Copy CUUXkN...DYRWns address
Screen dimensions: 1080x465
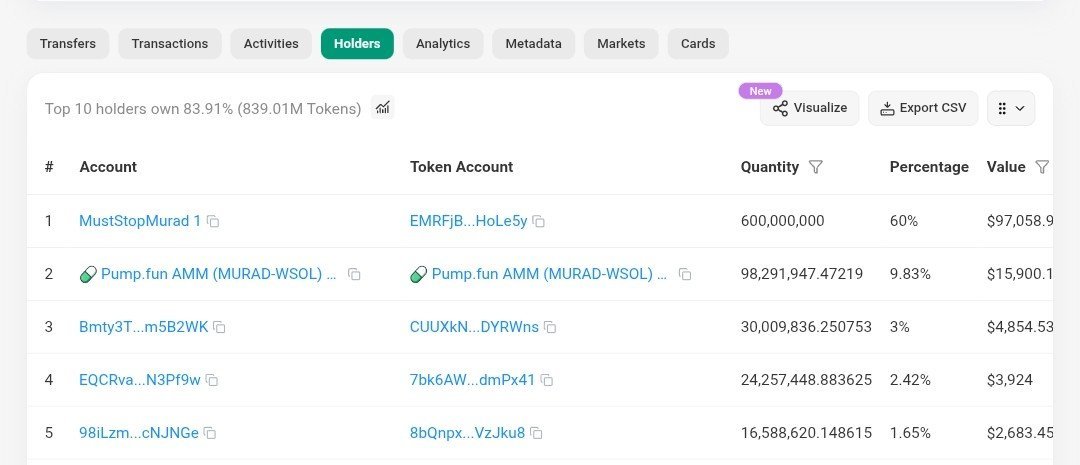point(550,327)
